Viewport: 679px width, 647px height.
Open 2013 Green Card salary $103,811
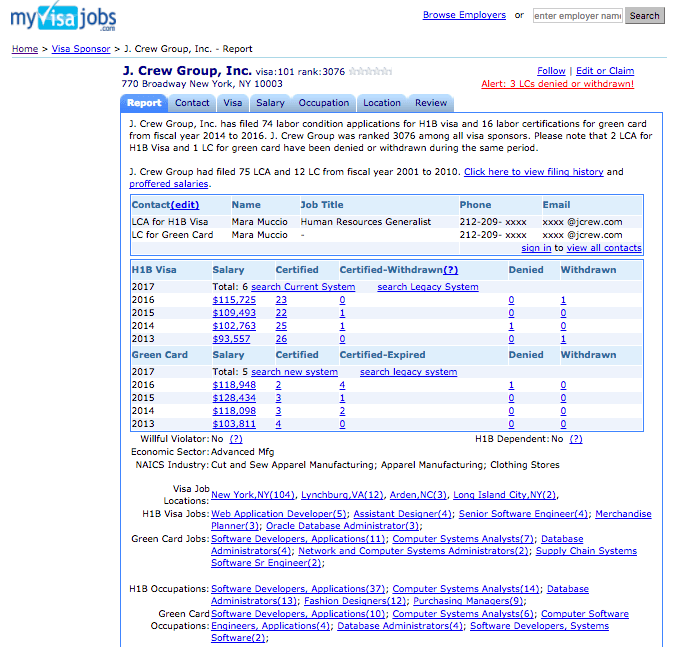pos(234,424)
